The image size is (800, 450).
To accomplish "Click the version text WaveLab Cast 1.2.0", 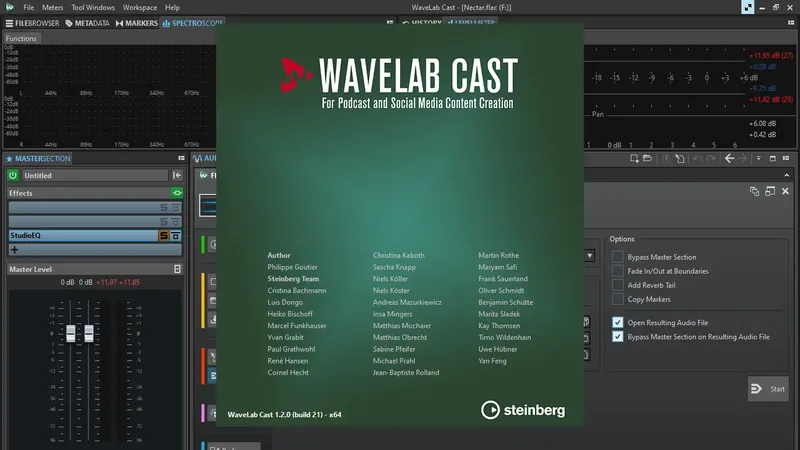I will (284, 415).
